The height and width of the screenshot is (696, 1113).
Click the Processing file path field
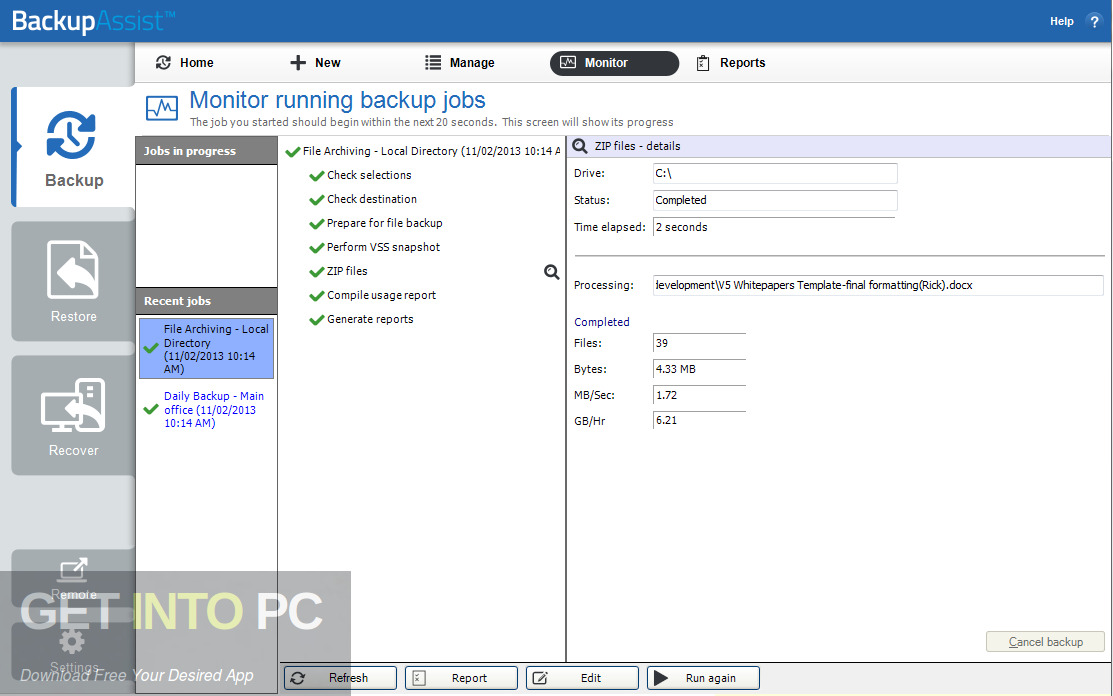[x=877, y=285]
